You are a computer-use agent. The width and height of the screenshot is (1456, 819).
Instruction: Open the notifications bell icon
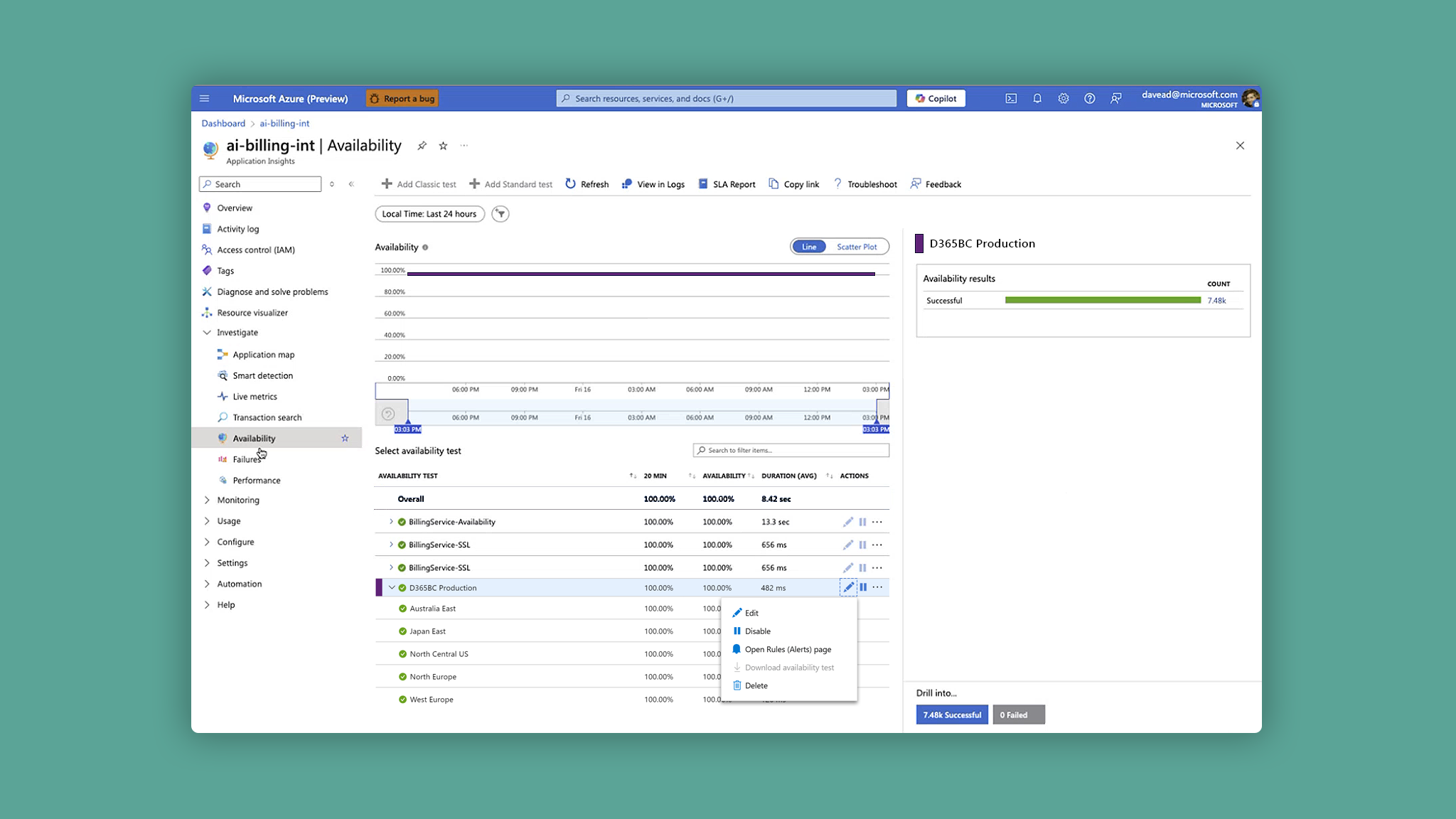coord(1037,99)
